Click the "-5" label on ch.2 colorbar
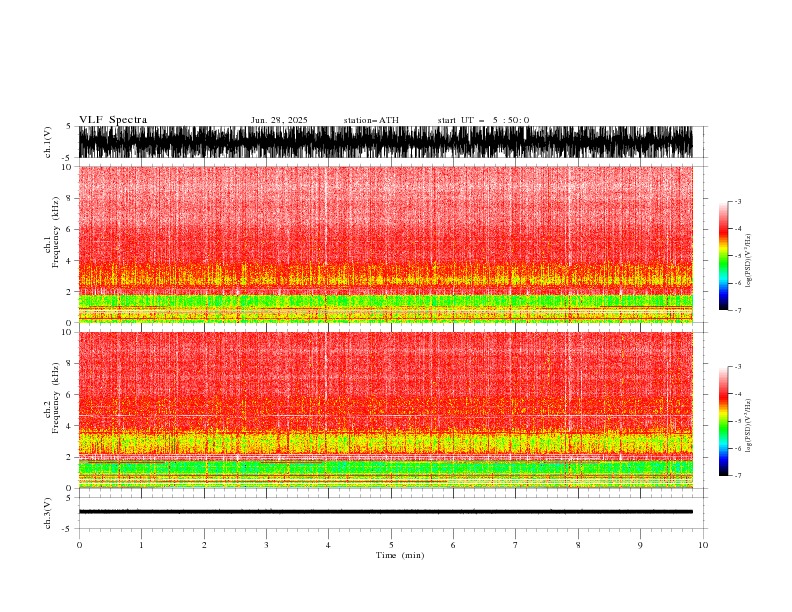This screenshot has height=612, width=792. (737, 421)
